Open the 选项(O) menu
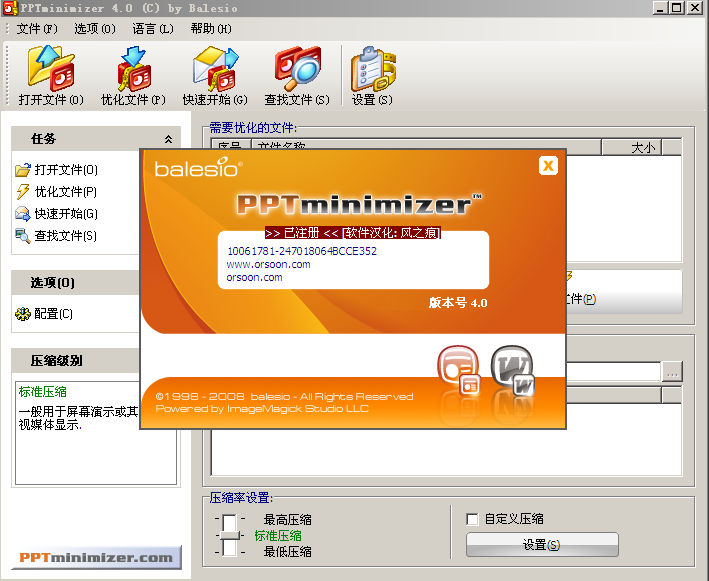Screen dimensions: 709x581 tap(95, 29)
